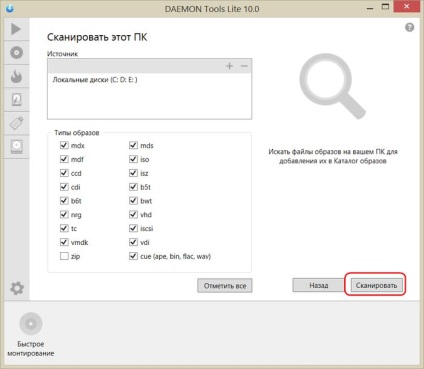Toggle the mdx checkbox
The image size is (424, 369).
click(64, 145)
